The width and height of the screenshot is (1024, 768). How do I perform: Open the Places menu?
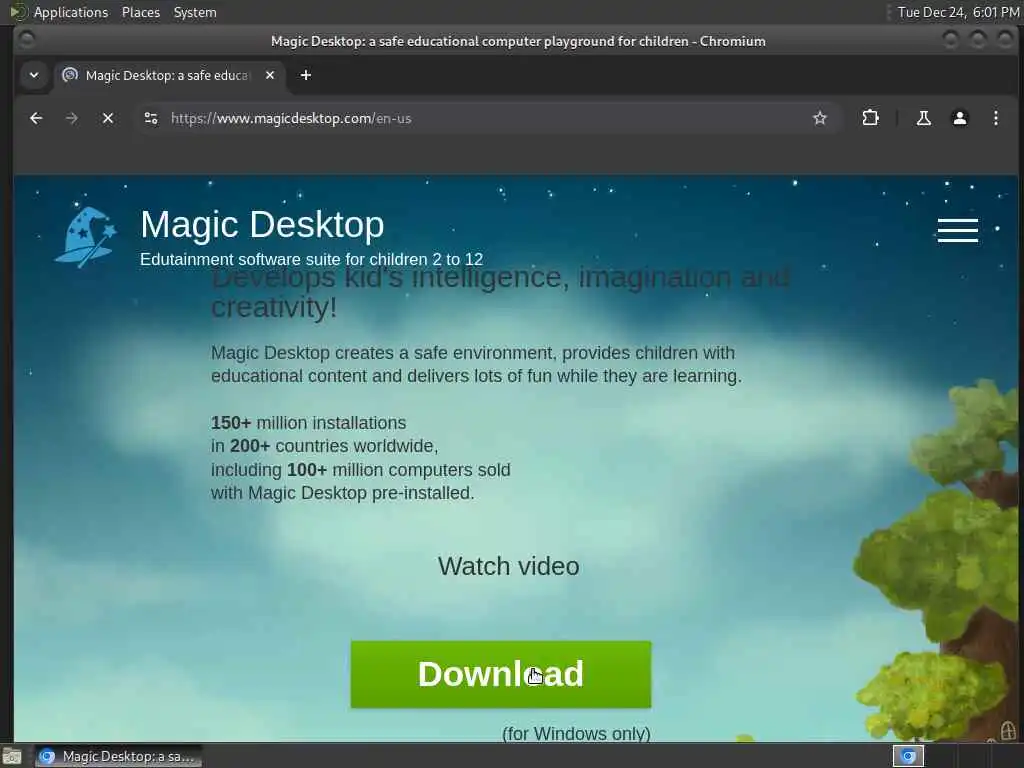(x=140, y=12)
